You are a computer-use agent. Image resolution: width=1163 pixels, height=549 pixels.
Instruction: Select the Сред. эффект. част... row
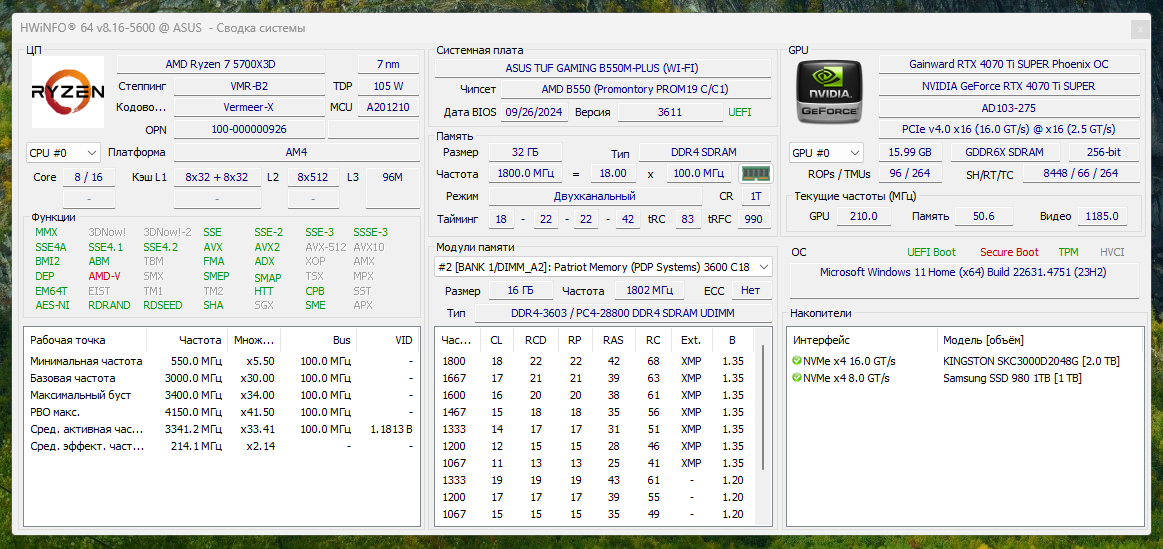click(x=222, y=446)
